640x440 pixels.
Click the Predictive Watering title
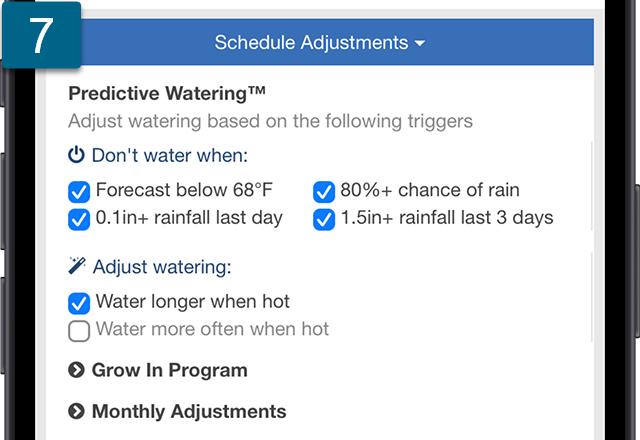point(167,93)
